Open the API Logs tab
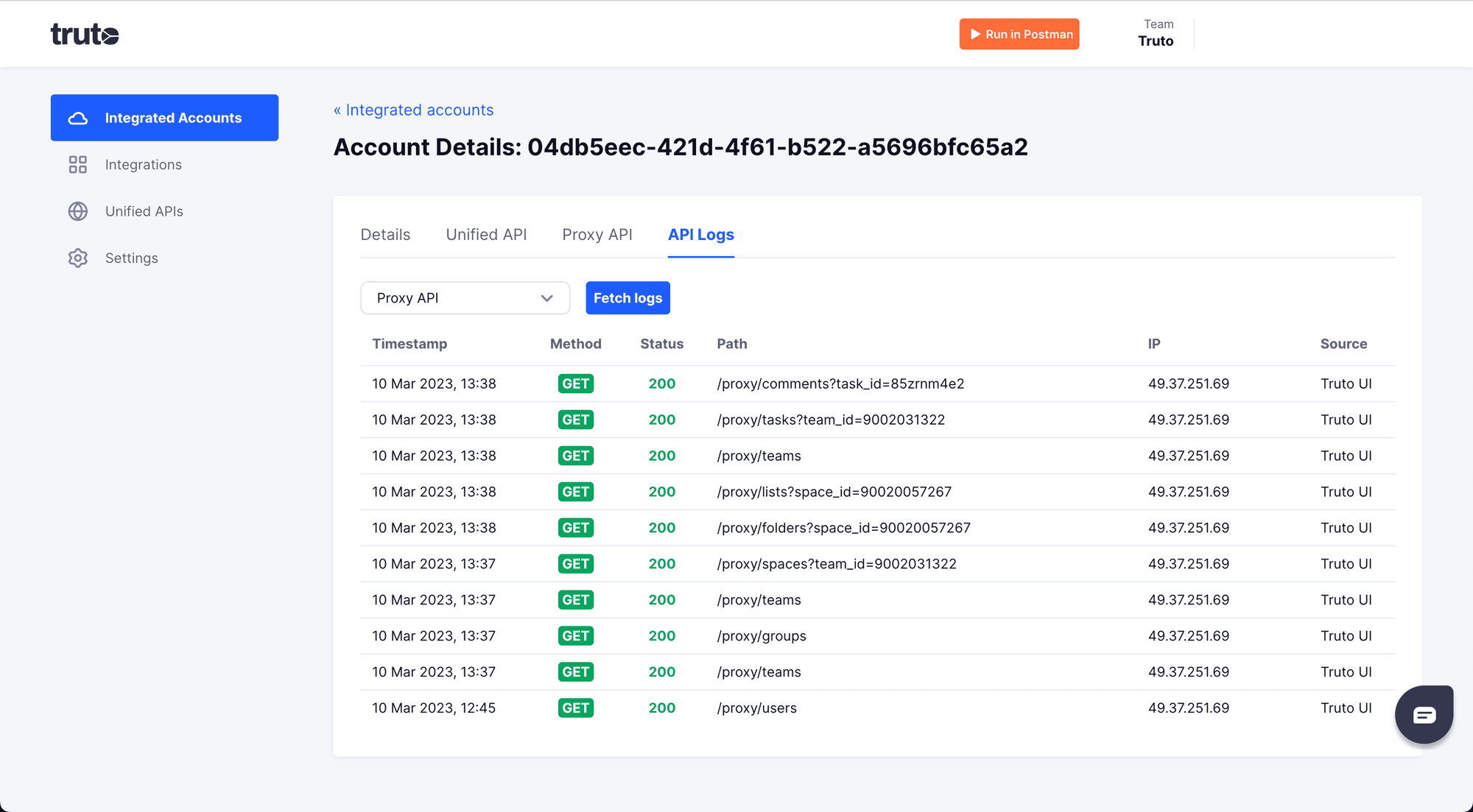The height and width of the screenshot is (812, 1473). tap(700, 234)
